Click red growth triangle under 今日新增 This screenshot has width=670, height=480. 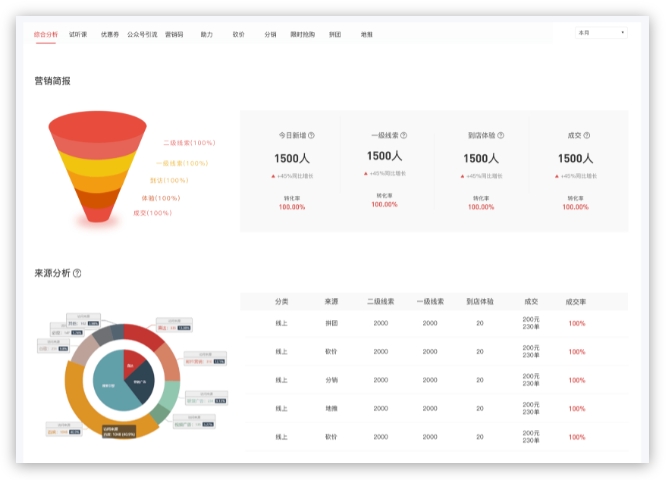273,176
